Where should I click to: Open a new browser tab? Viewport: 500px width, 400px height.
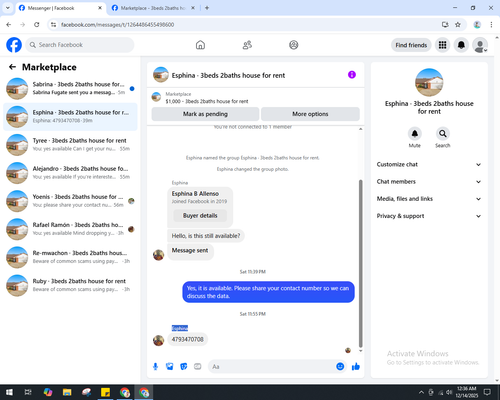point(207,8)
